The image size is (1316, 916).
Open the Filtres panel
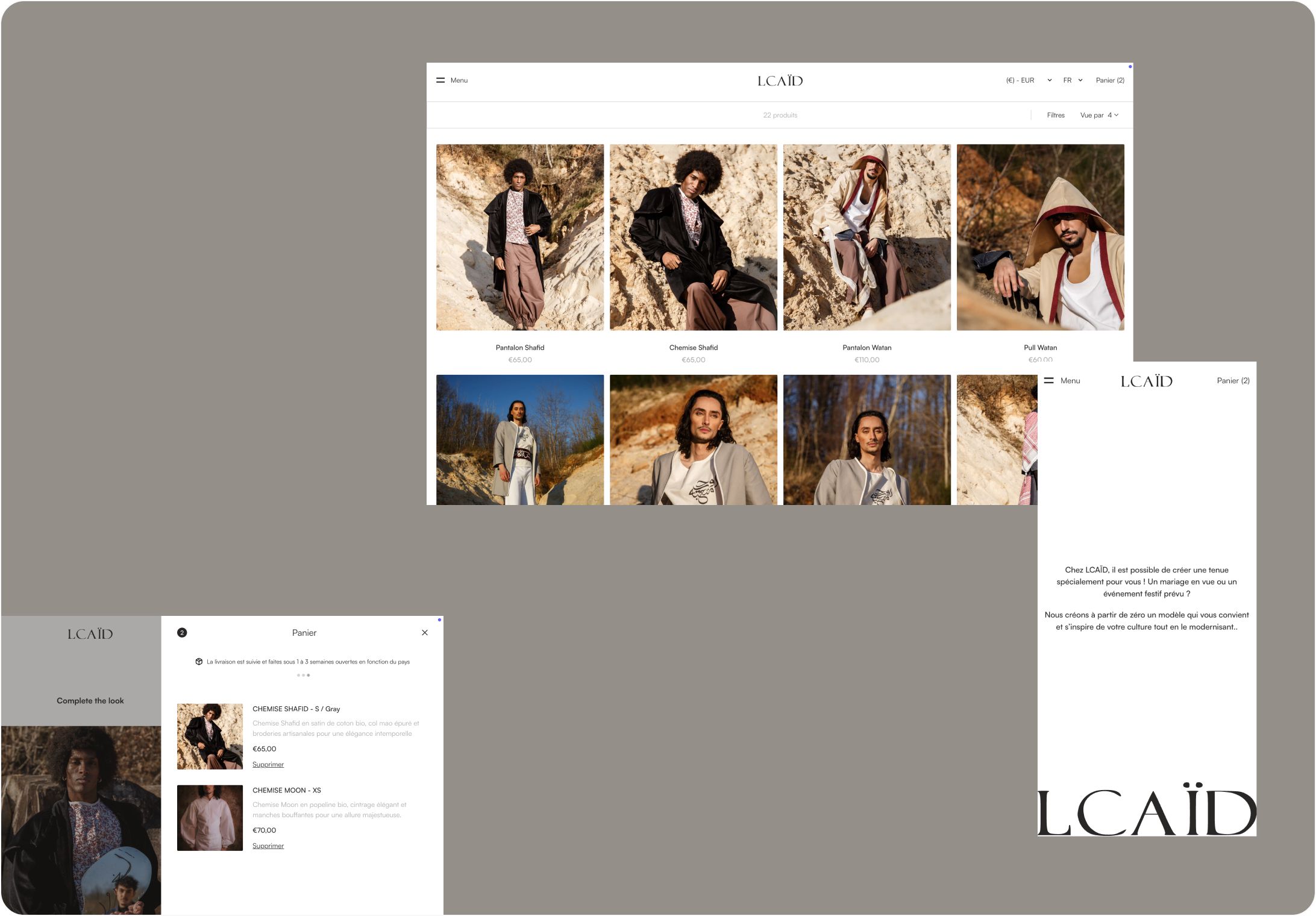click(x=1056, y=115)
